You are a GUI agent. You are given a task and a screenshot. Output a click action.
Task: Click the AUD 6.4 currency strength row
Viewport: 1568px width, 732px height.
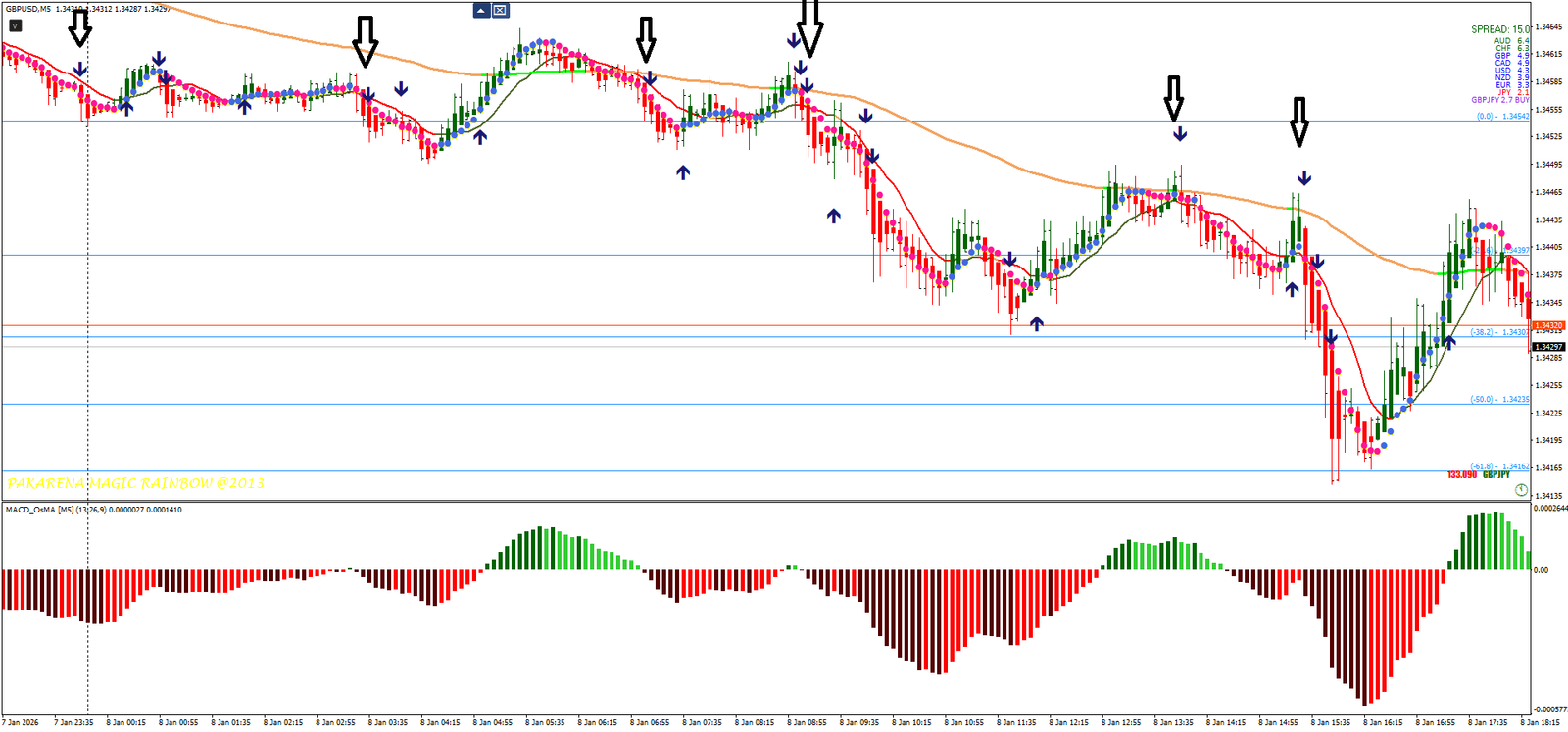tap(1511, 41)
